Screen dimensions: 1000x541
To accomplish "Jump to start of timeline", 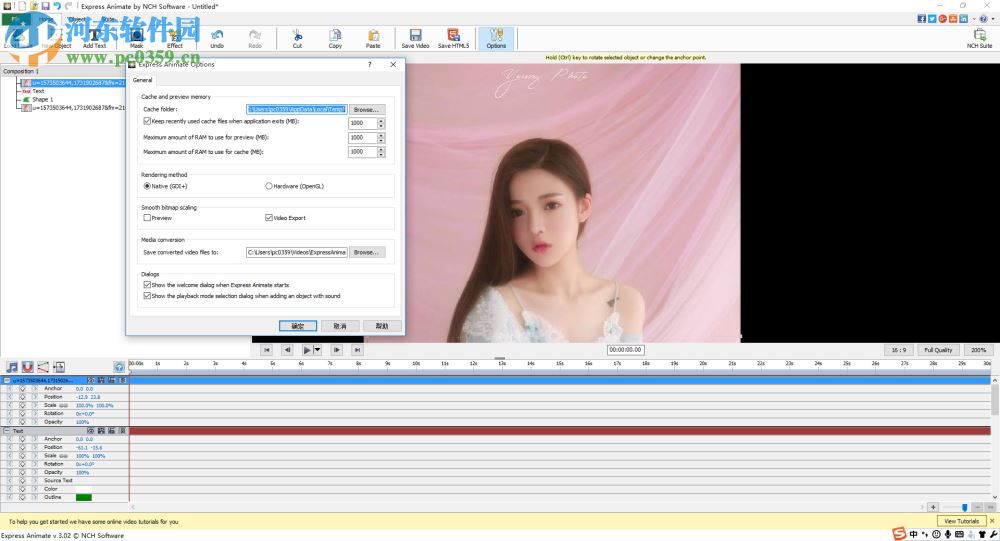I will 267,350.
